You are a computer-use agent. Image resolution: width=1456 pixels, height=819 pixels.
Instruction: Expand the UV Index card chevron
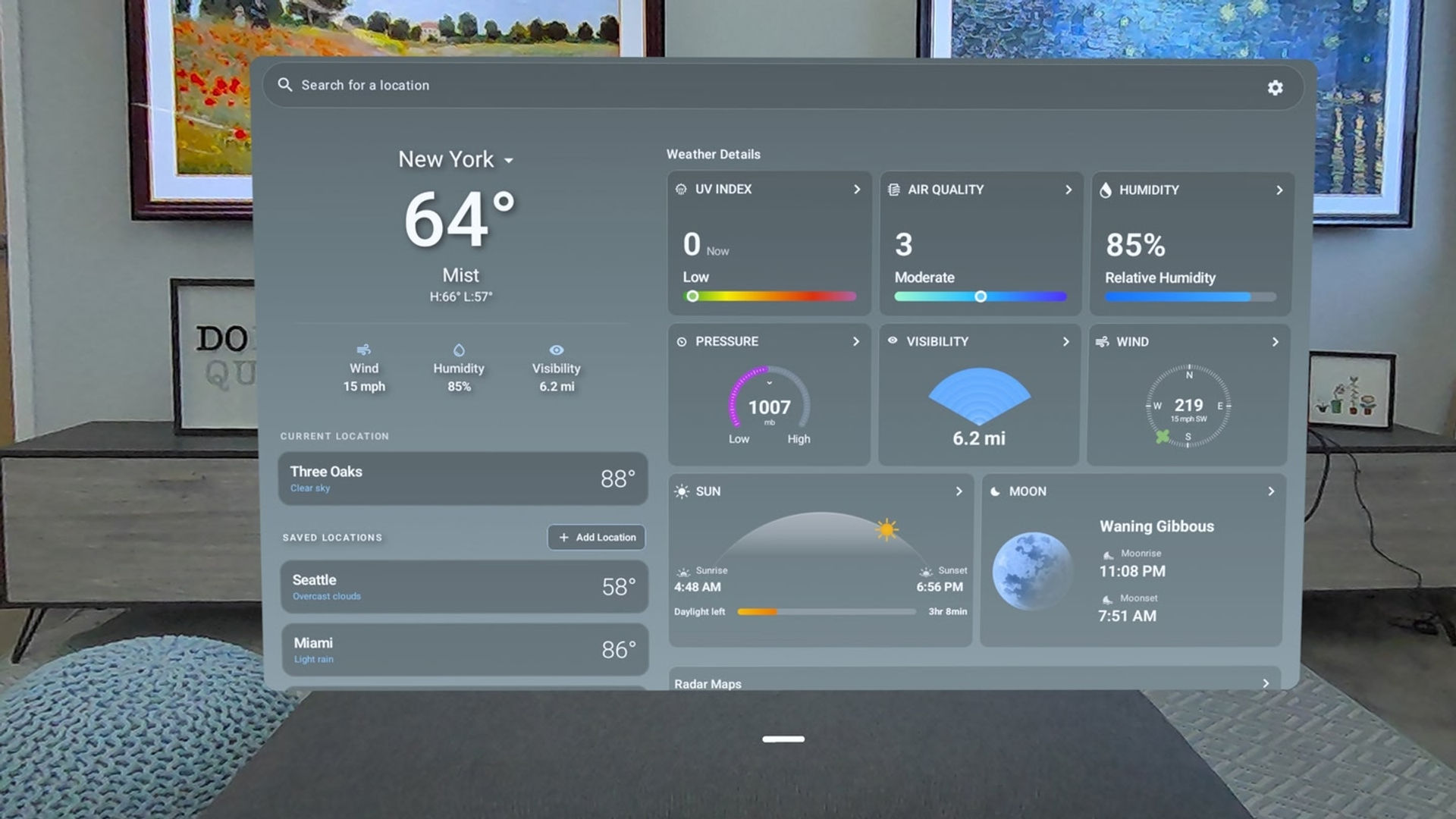[x=857, y=190]
